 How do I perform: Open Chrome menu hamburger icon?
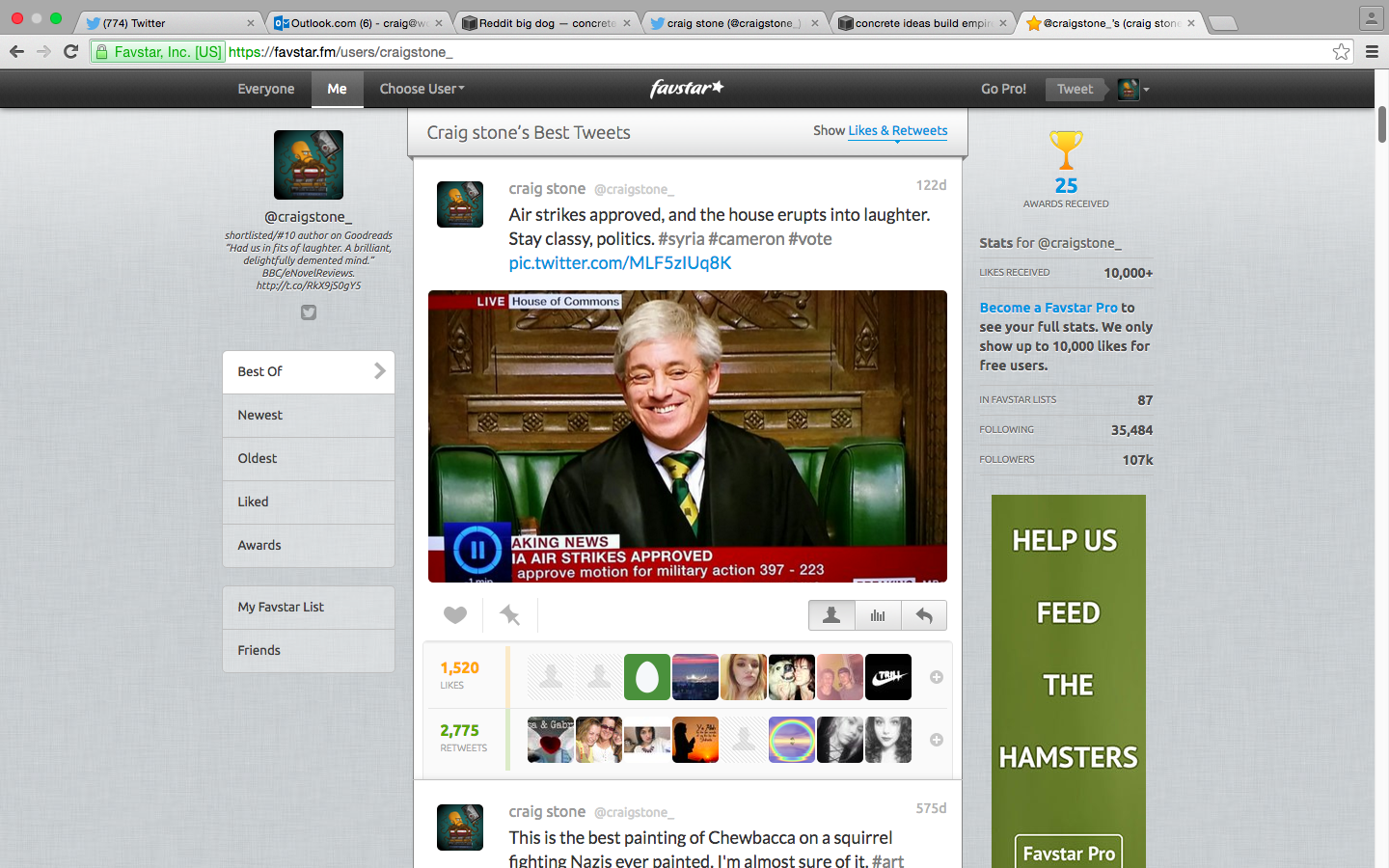click(1372, 52)
